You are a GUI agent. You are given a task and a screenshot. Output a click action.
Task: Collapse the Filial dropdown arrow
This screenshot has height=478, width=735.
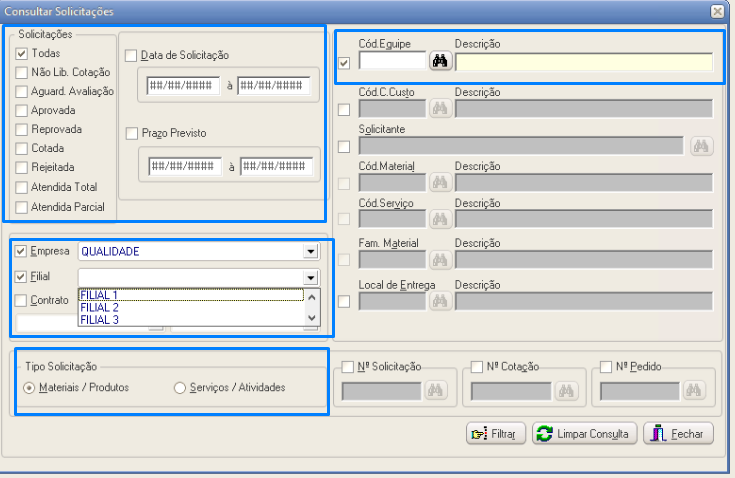310,278
